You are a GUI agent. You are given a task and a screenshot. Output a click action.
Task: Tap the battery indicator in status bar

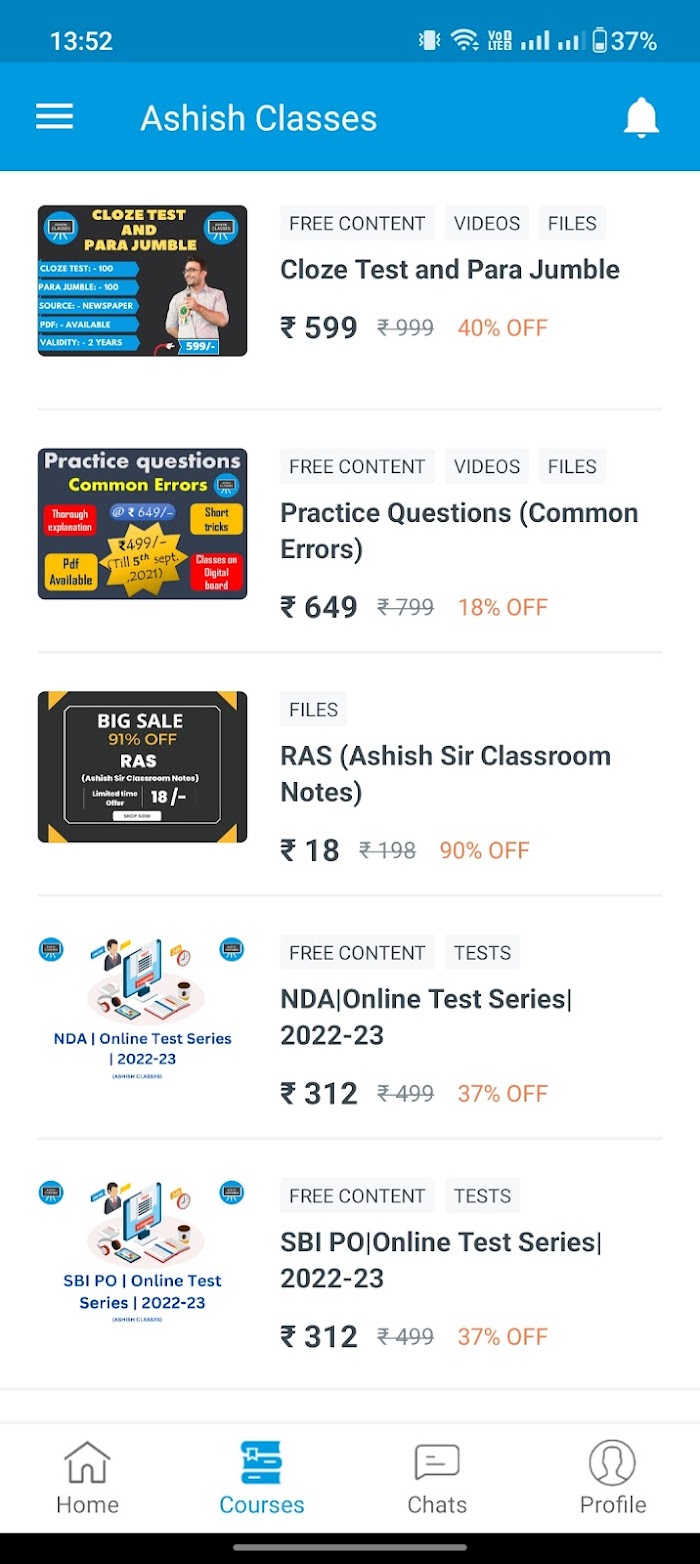[600, 41]
